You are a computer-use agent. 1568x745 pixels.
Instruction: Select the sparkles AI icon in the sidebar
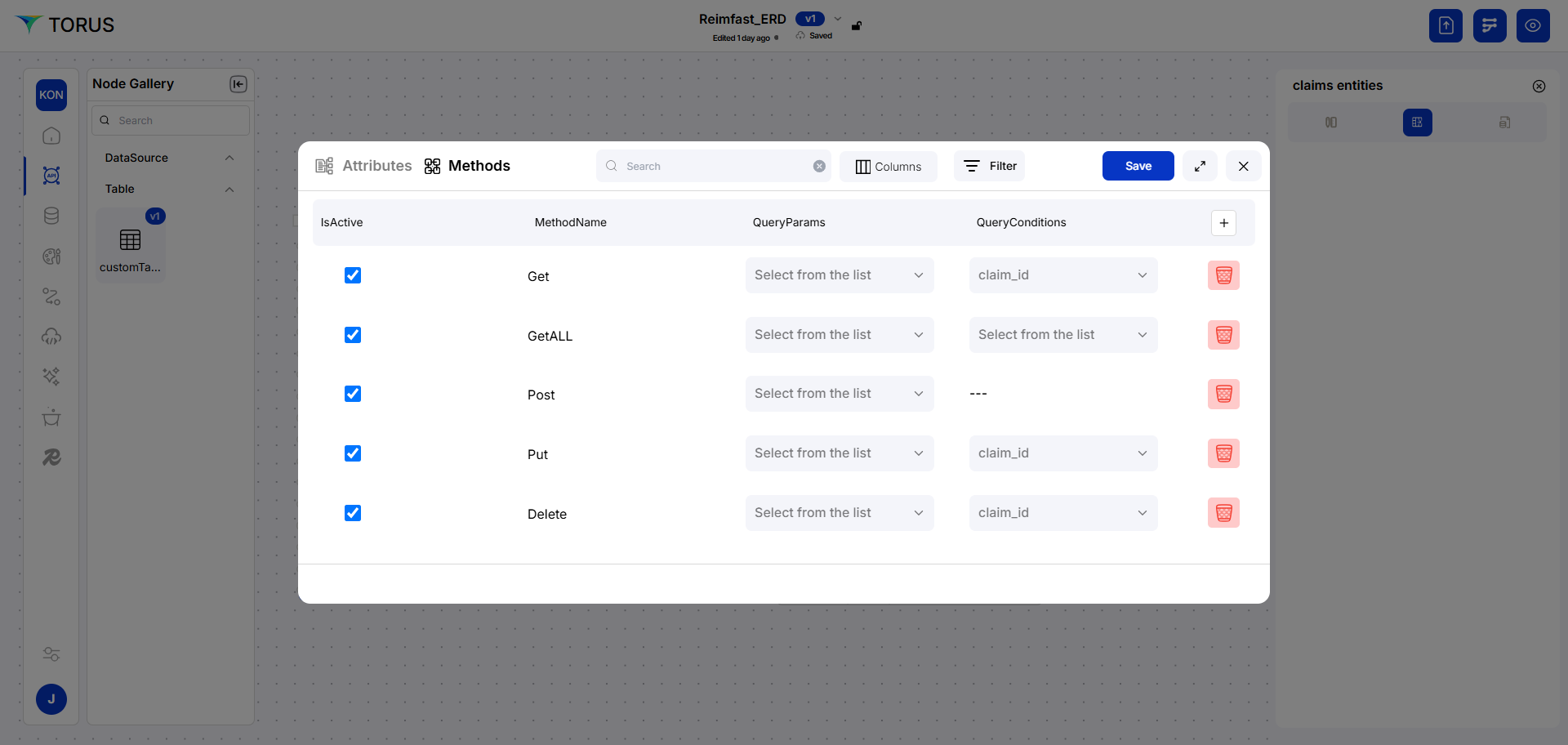[51, 376]
